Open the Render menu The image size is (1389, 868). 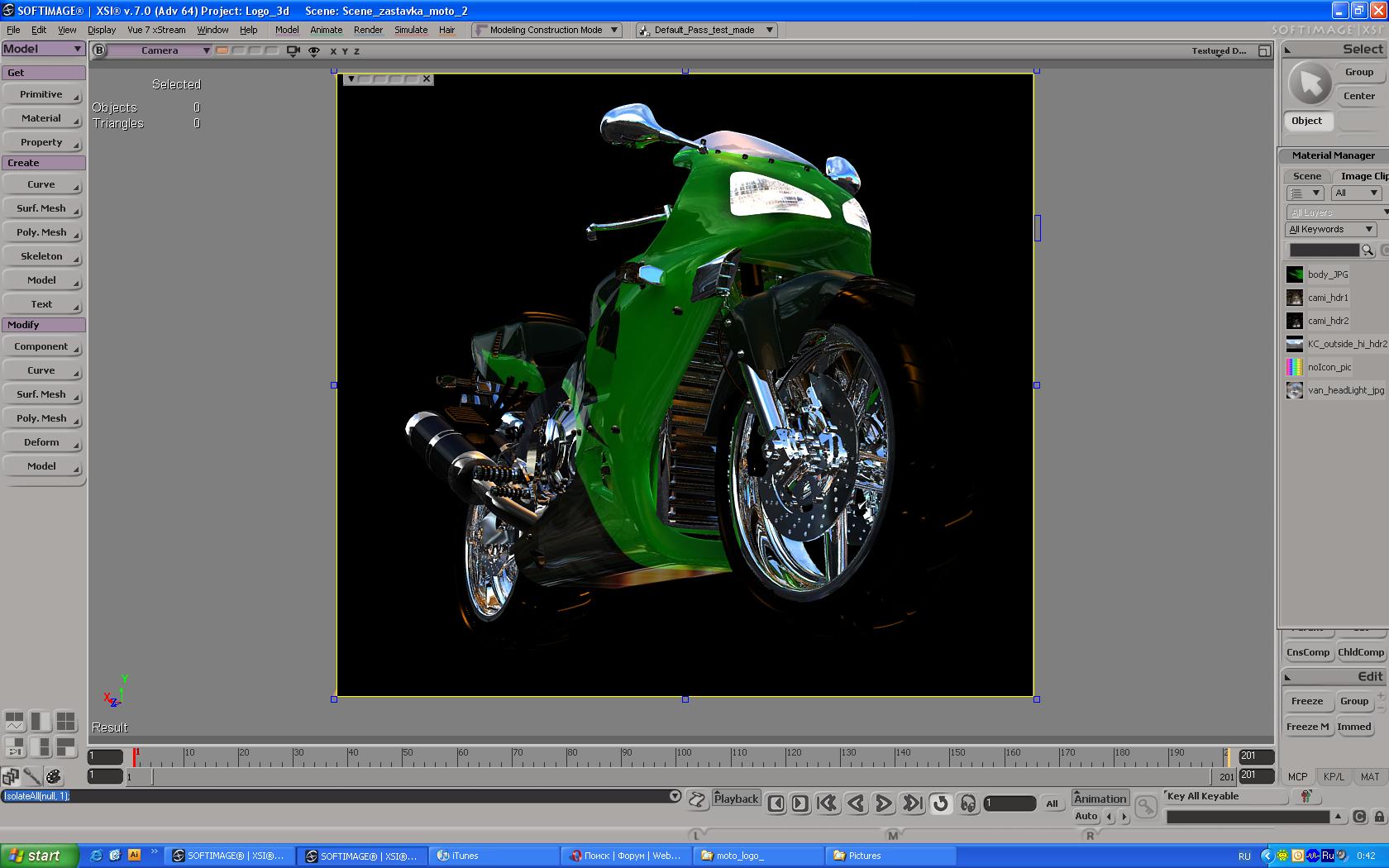368,30
